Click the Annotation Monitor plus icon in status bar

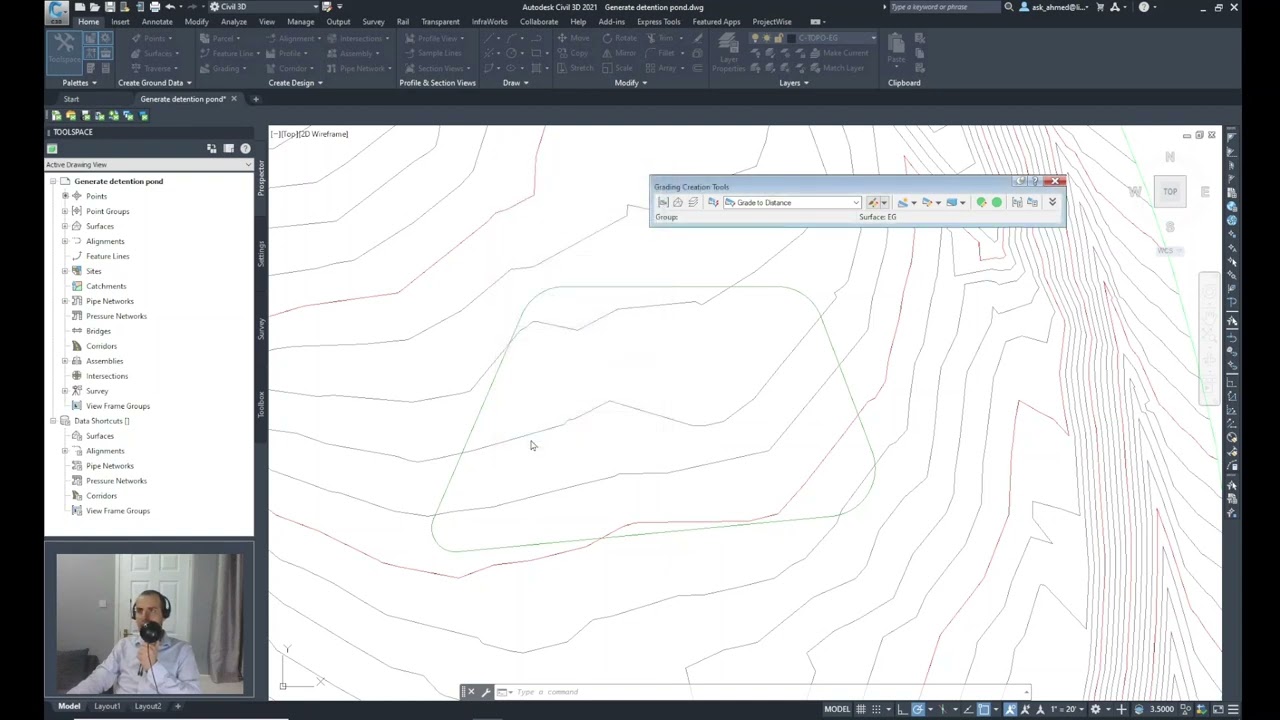click(1121, 709)
